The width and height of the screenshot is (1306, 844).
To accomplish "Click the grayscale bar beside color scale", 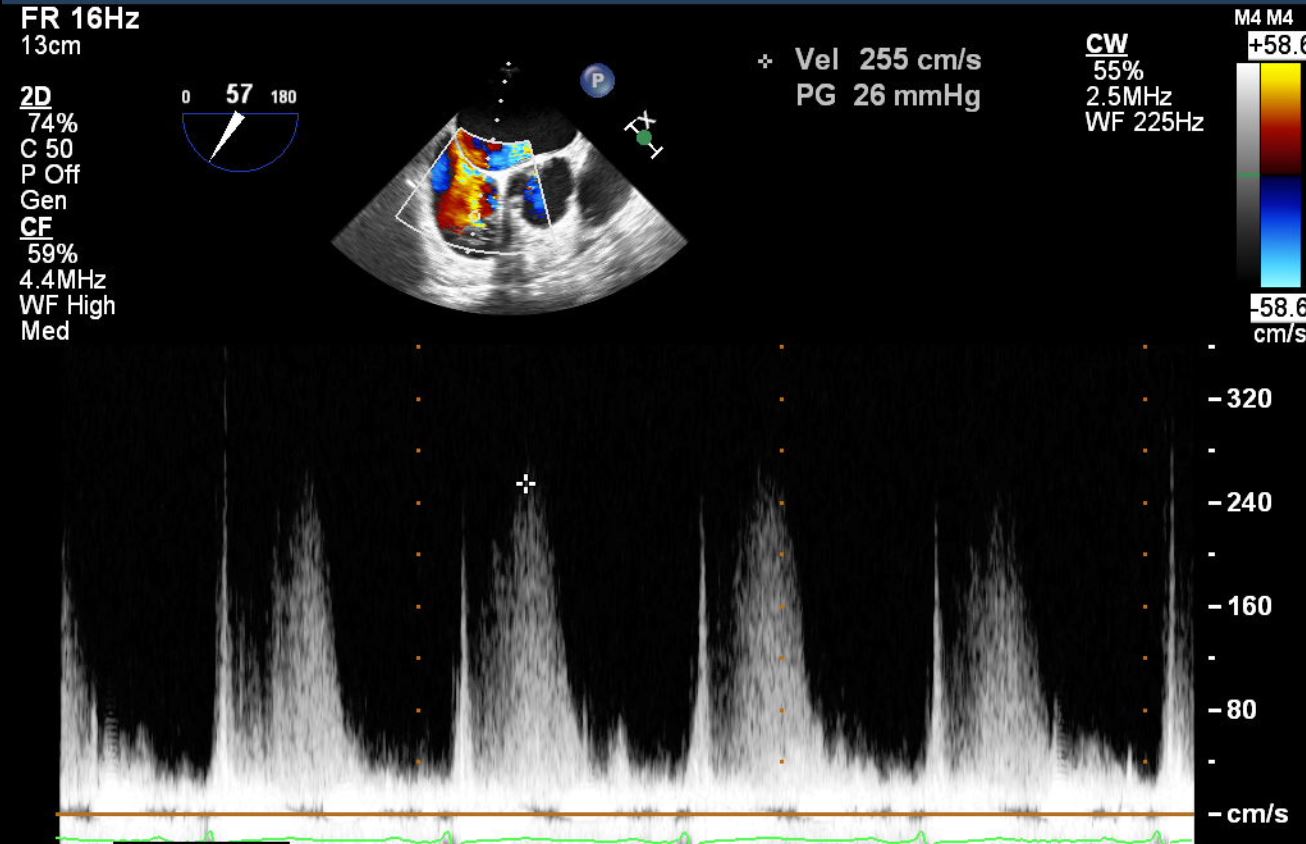I will coord(1247,175).
